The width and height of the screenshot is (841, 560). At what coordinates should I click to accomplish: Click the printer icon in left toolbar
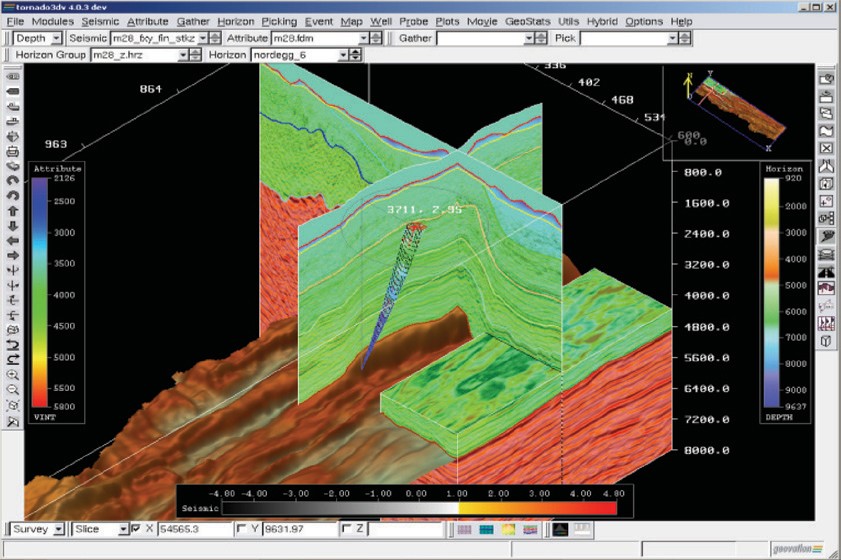click(x=13, y=151)
